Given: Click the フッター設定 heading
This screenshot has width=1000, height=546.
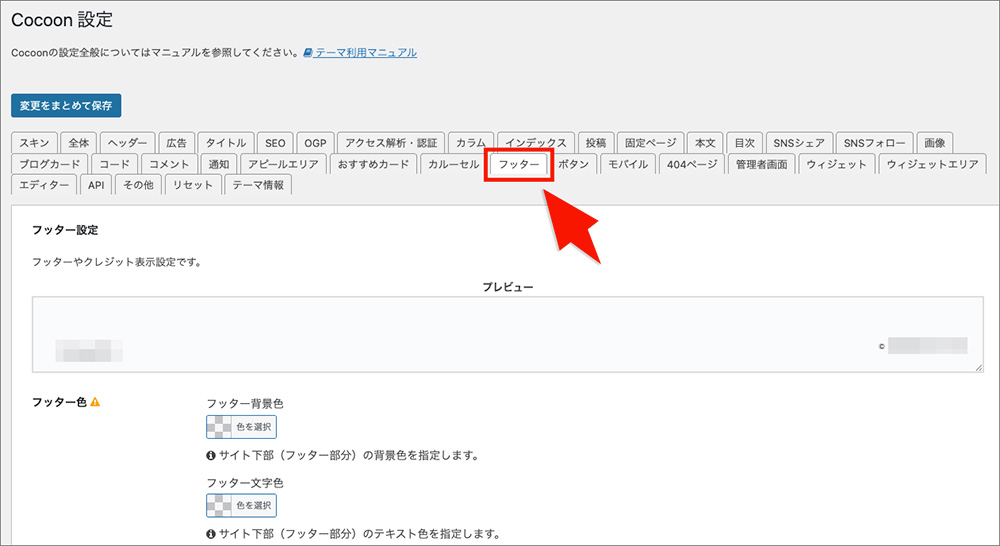Looking at the screenshot, I should coord(65,230).
